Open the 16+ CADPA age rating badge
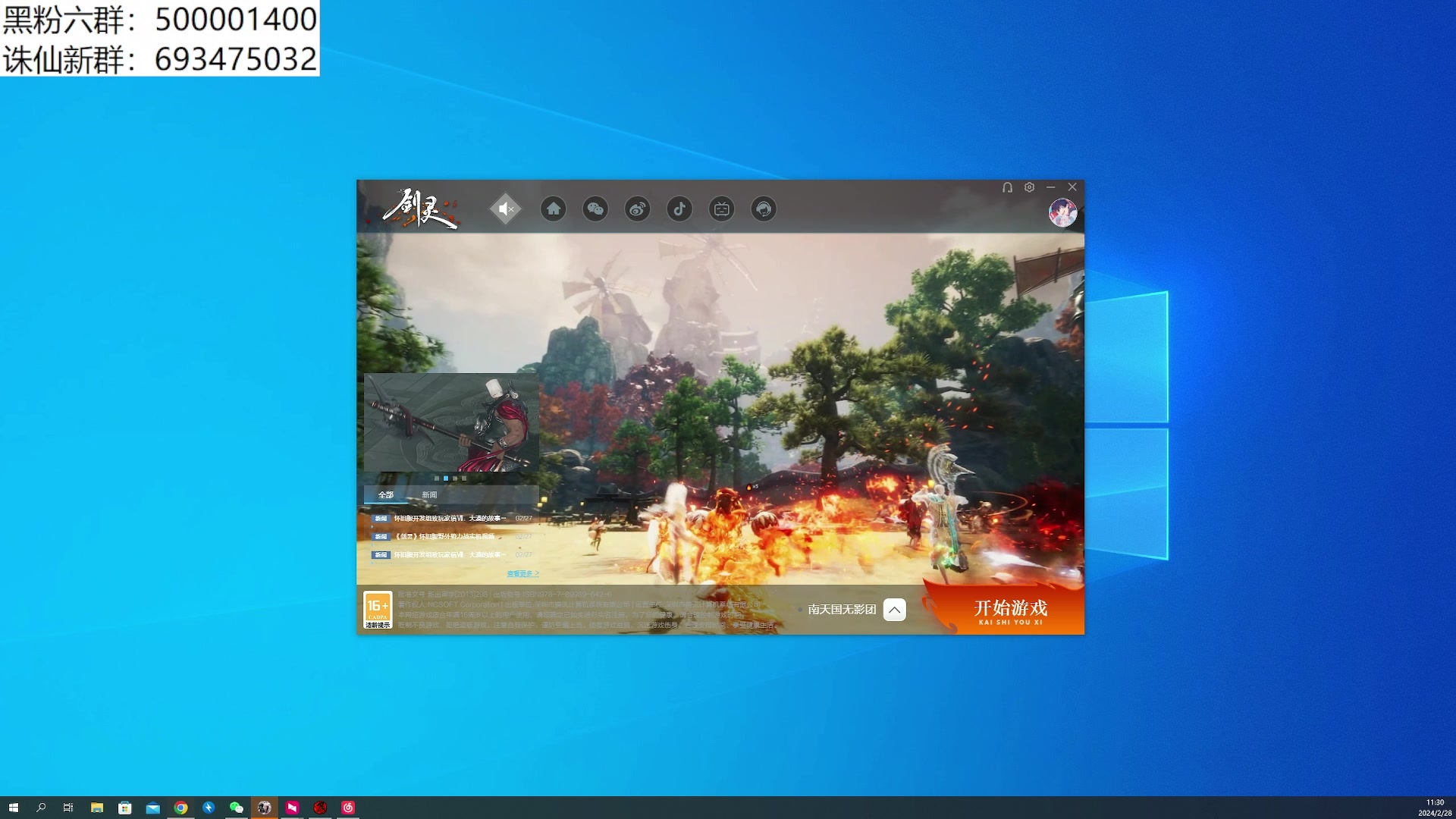Screen dimensions: 1456x819 tap(378, 610)
